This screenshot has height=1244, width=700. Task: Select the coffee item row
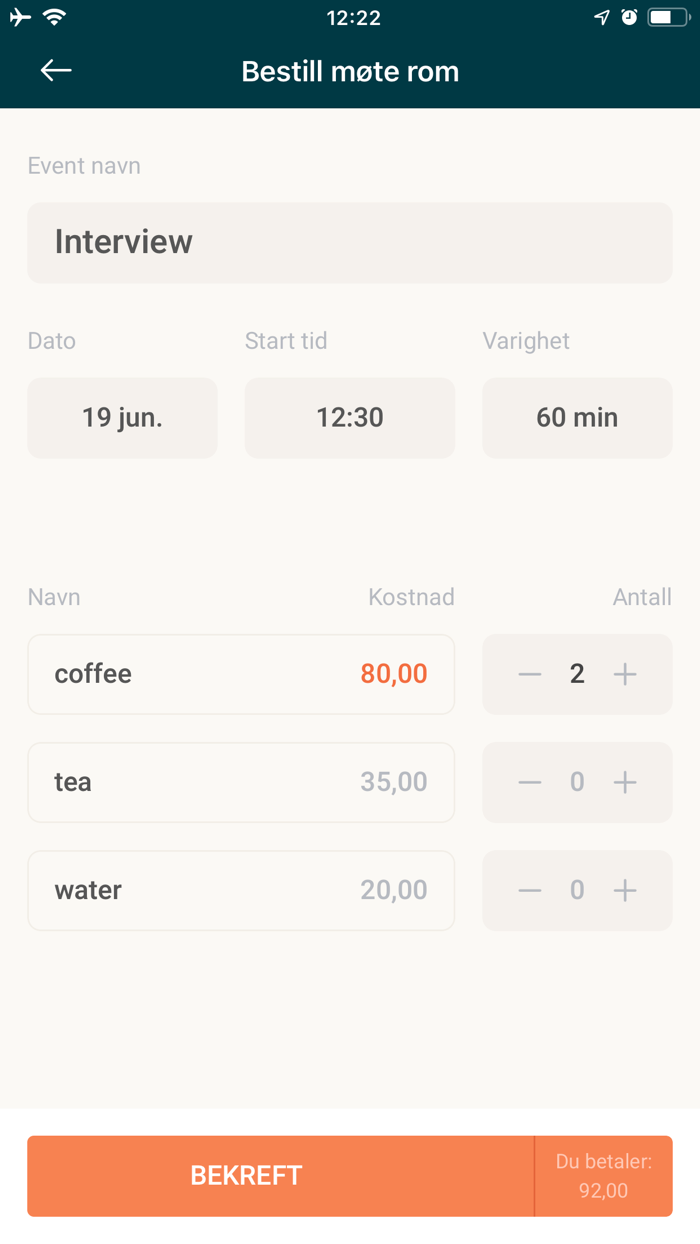tap(241, 675)
